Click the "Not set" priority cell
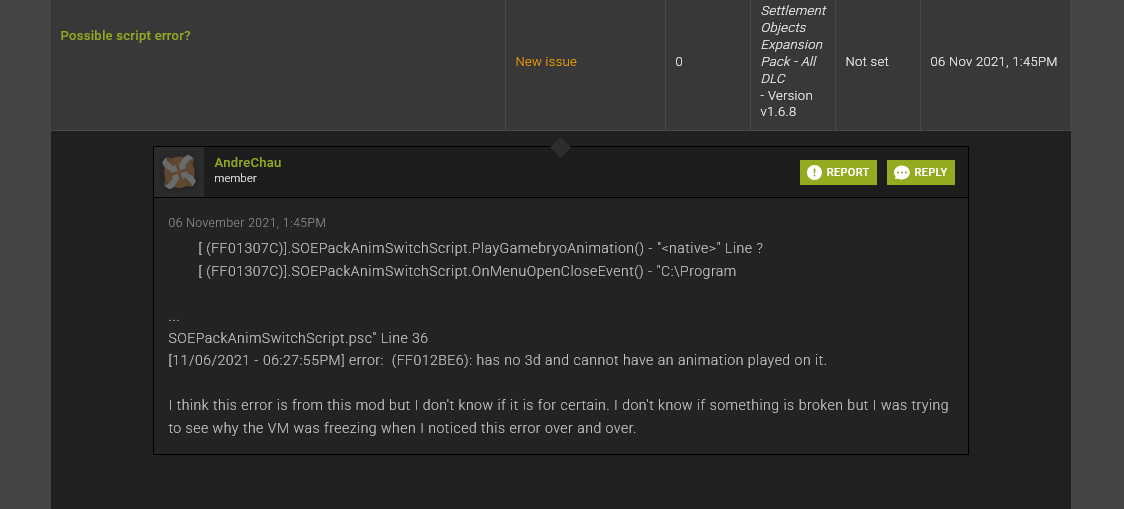Screen dimensions: 1124x509 click(x=867, y=62)
